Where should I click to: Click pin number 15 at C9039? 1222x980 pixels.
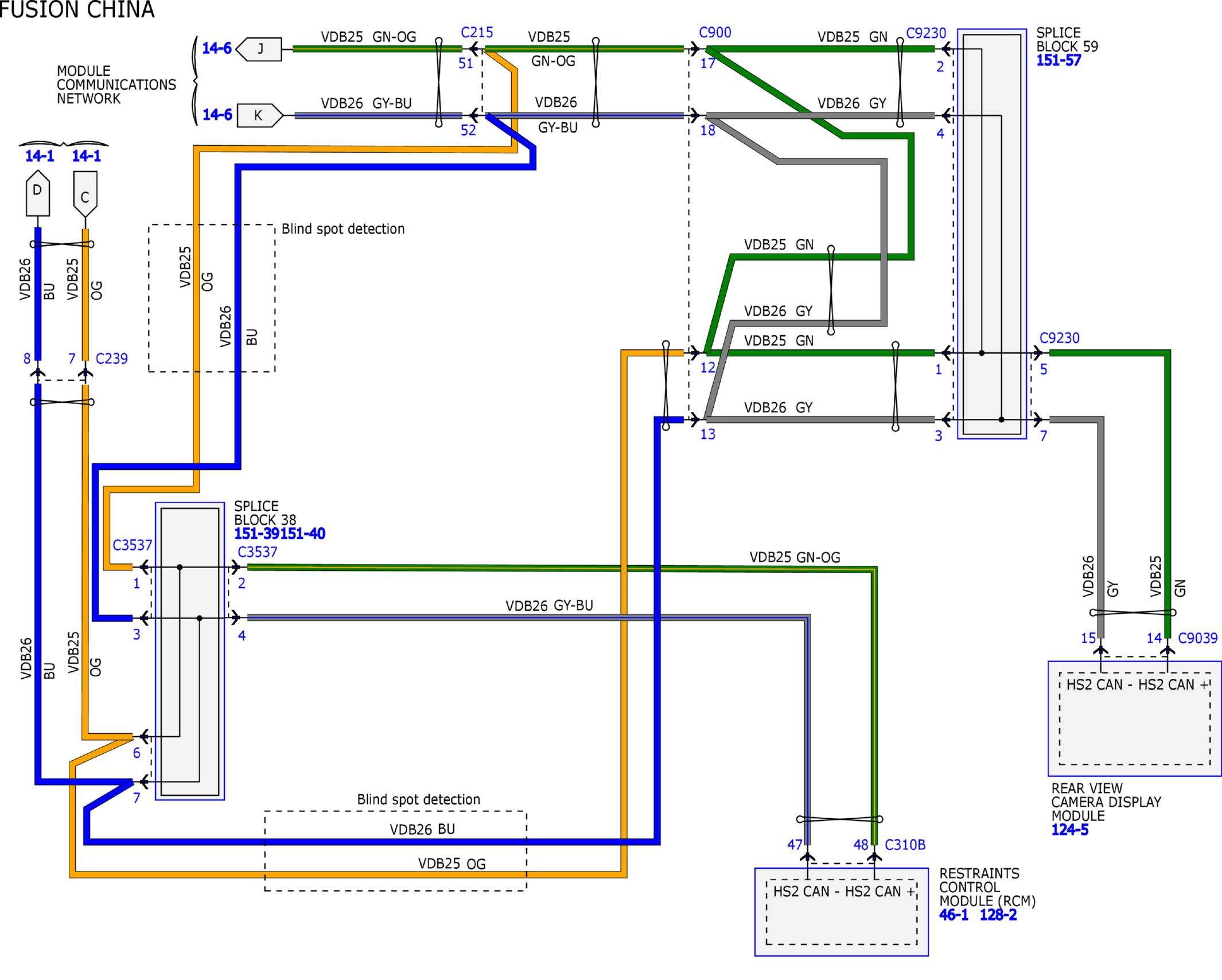pyautogui.click(x=1088, y=638)
